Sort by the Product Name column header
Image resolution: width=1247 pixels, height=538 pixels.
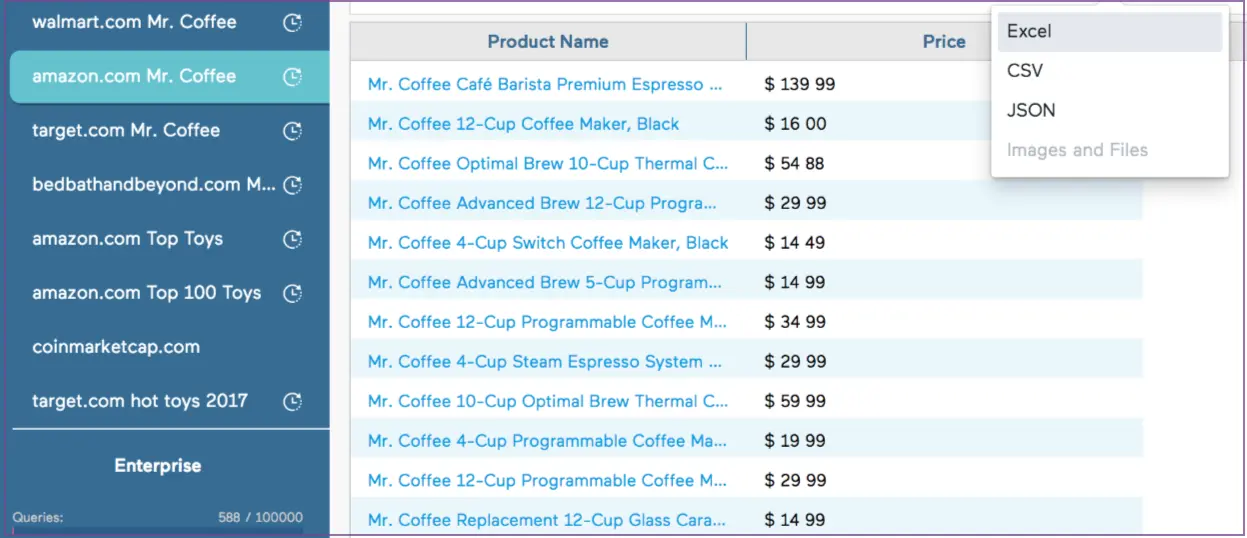[x=547, y=42]
